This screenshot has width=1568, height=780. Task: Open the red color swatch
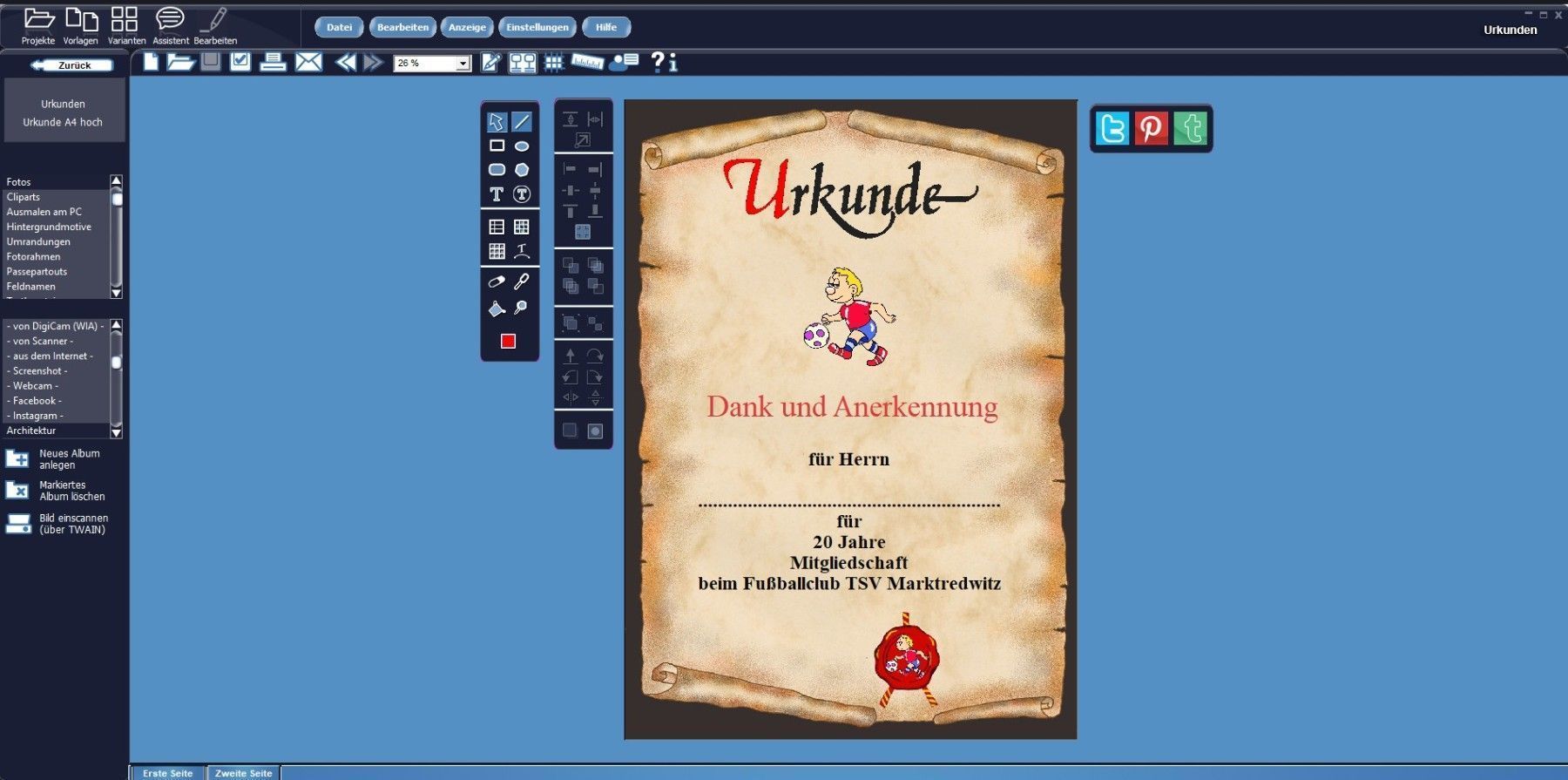click(x=509, y=342)
